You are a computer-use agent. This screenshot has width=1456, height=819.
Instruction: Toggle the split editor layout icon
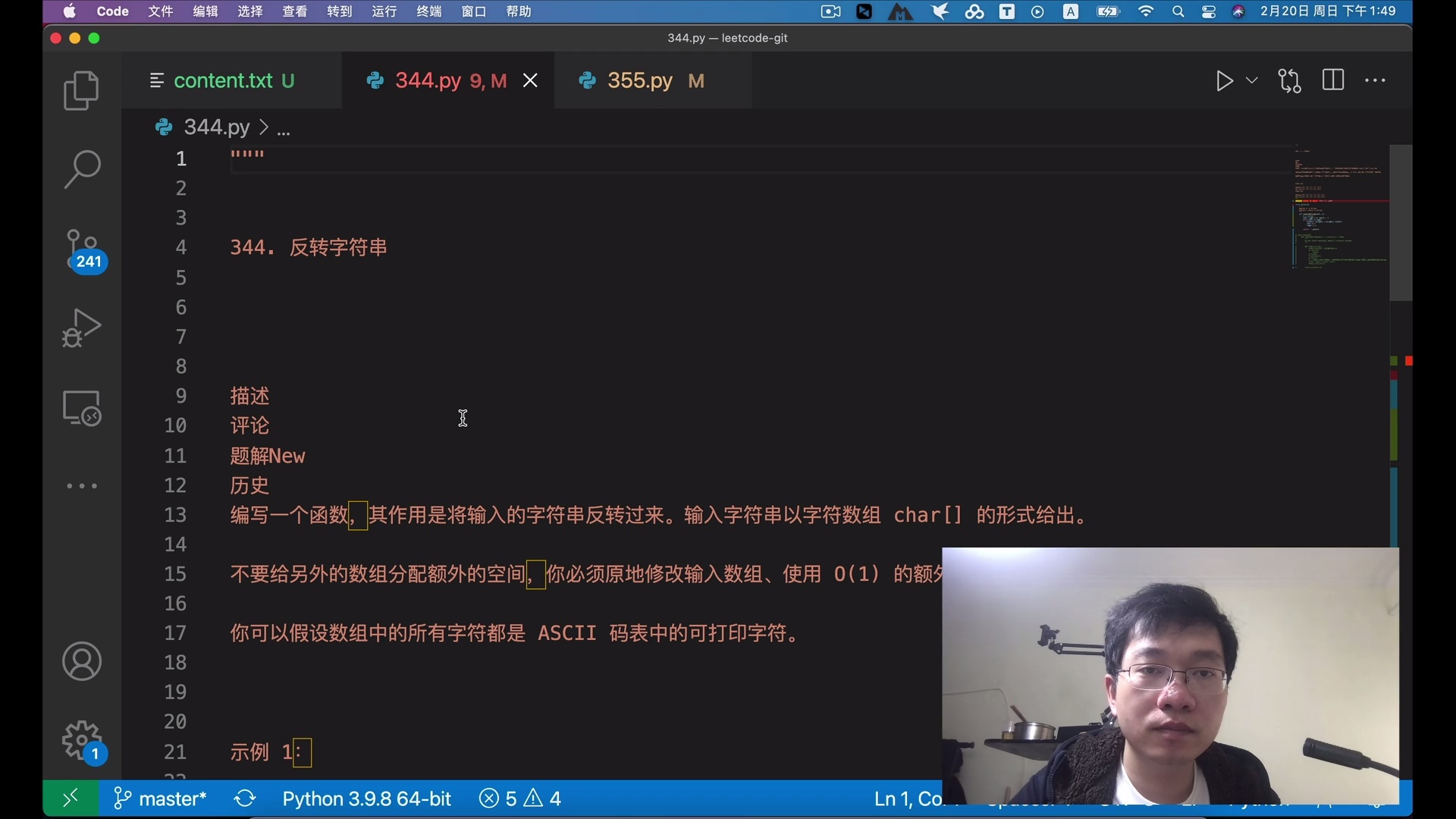[1333, 80]
